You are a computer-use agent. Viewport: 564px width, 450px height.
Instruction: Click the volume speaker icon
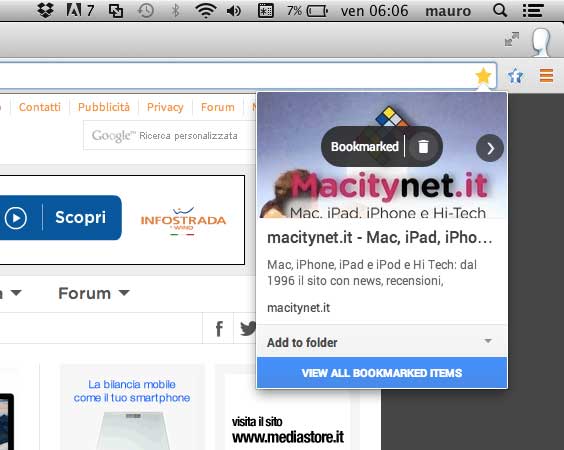point(234,11)
